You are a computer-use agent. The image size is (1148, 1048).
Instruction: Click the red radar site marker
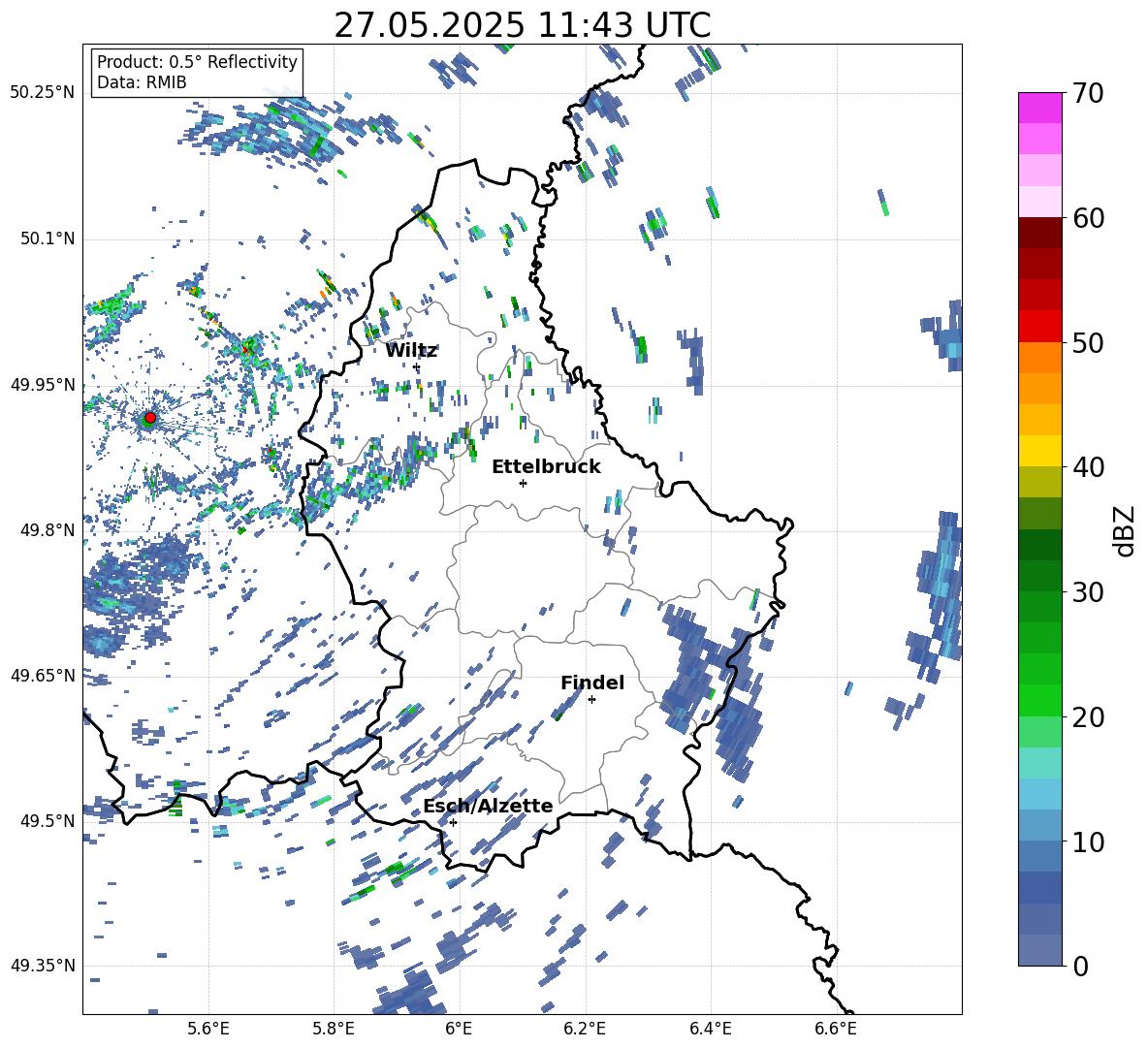tap(150, 418)
